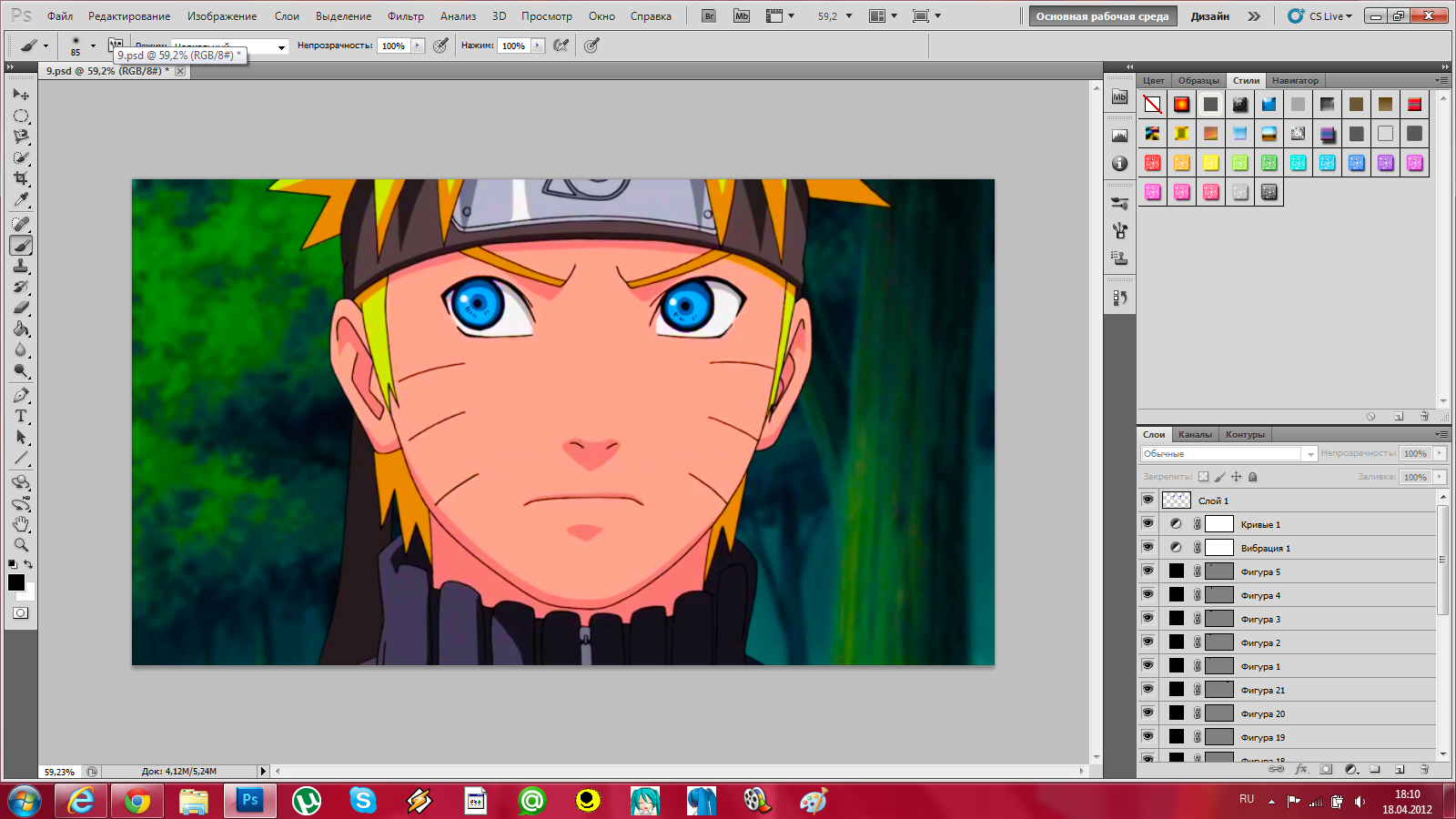Open the brush preset picker arrow

click(x=93, y=45)
